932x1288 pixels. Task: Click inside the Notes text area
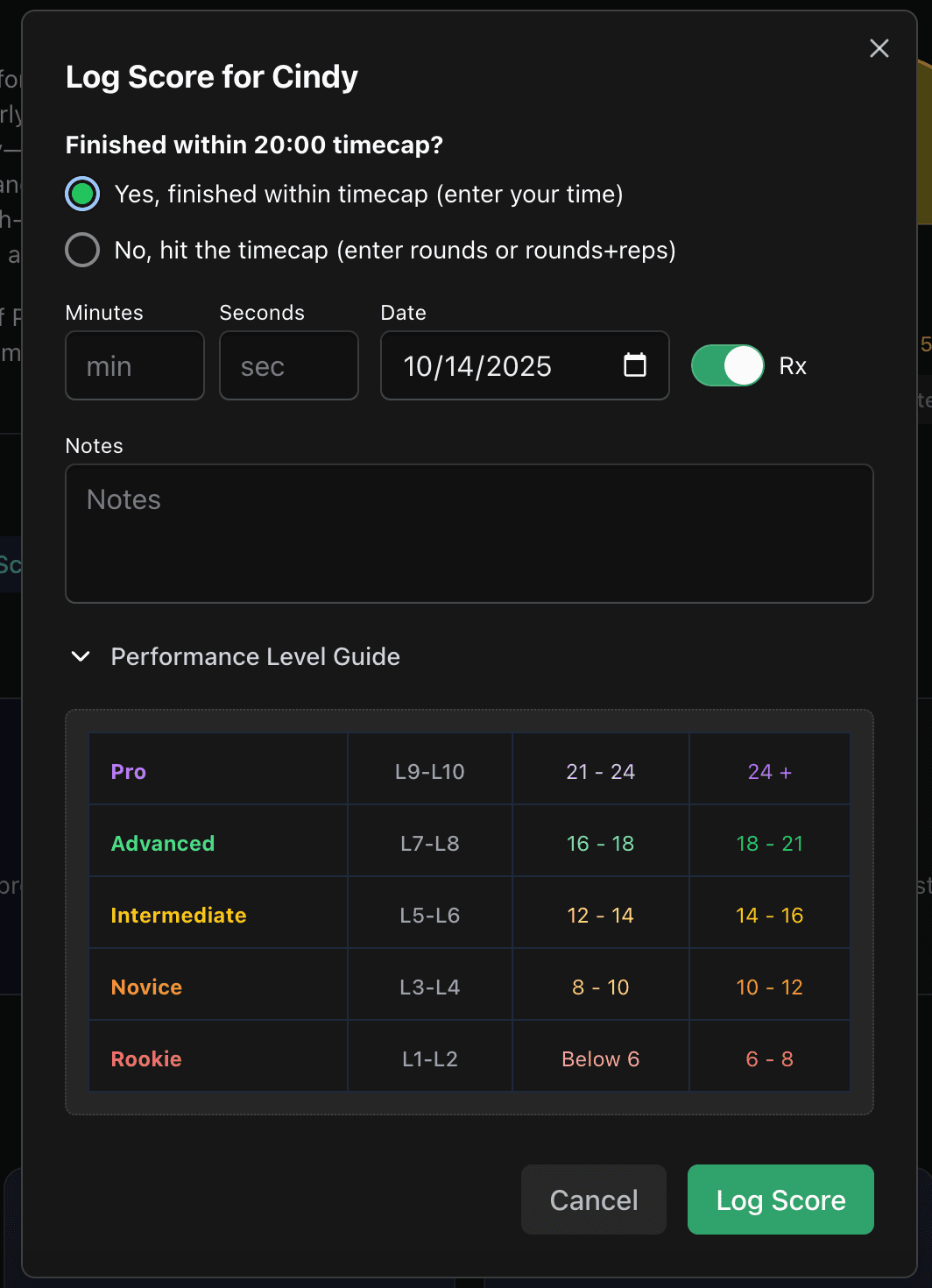[x=469, y=533]
